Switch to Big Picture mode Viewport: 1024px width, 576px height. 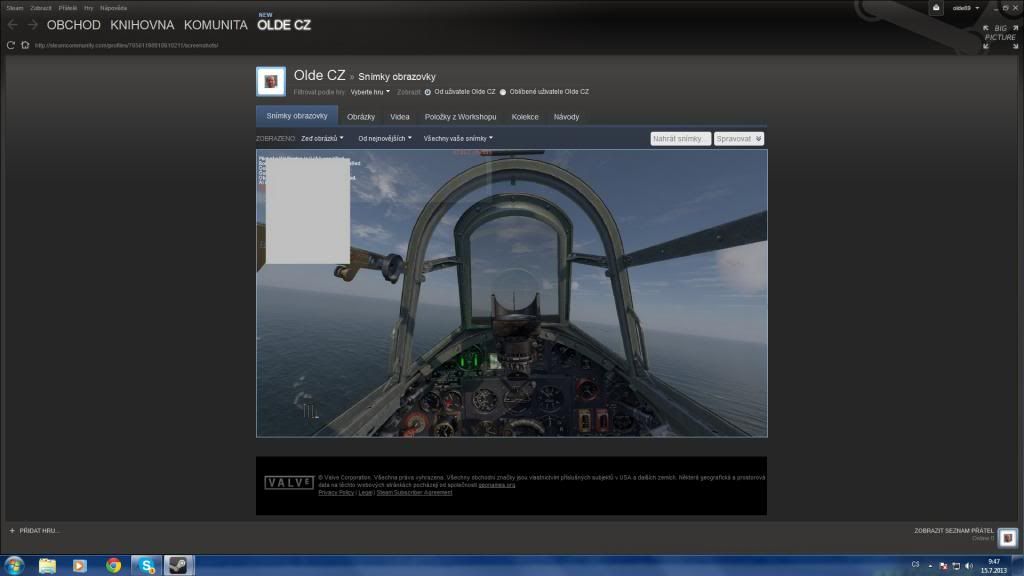1000,37
